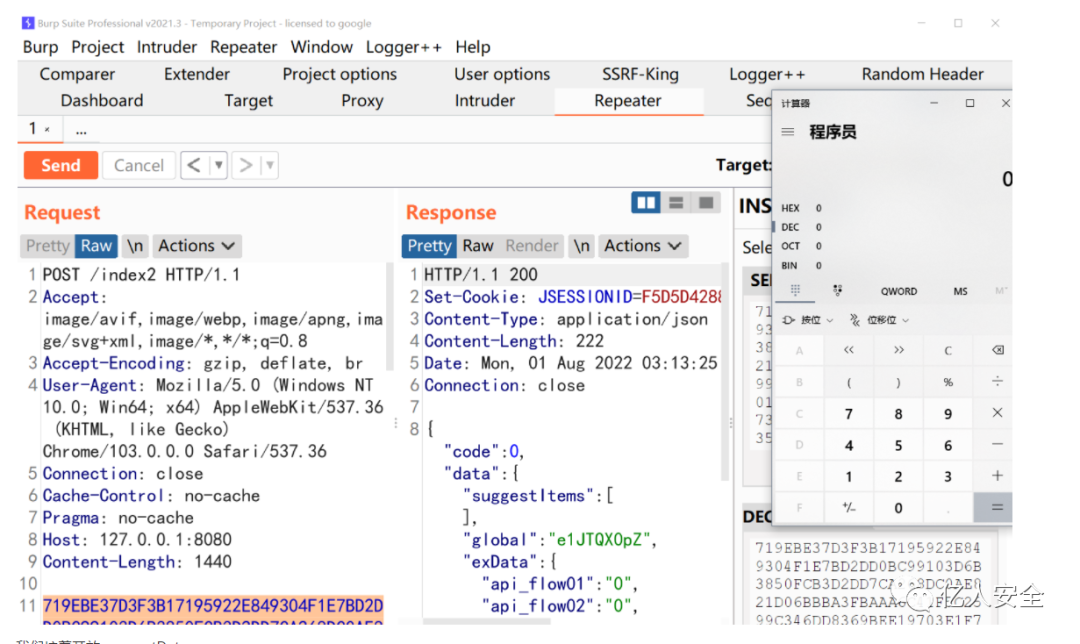Open calculator bit toggling keypad icon
Image resolution: width=1080 pixels, height=644 pixels.
coord(837,291)
